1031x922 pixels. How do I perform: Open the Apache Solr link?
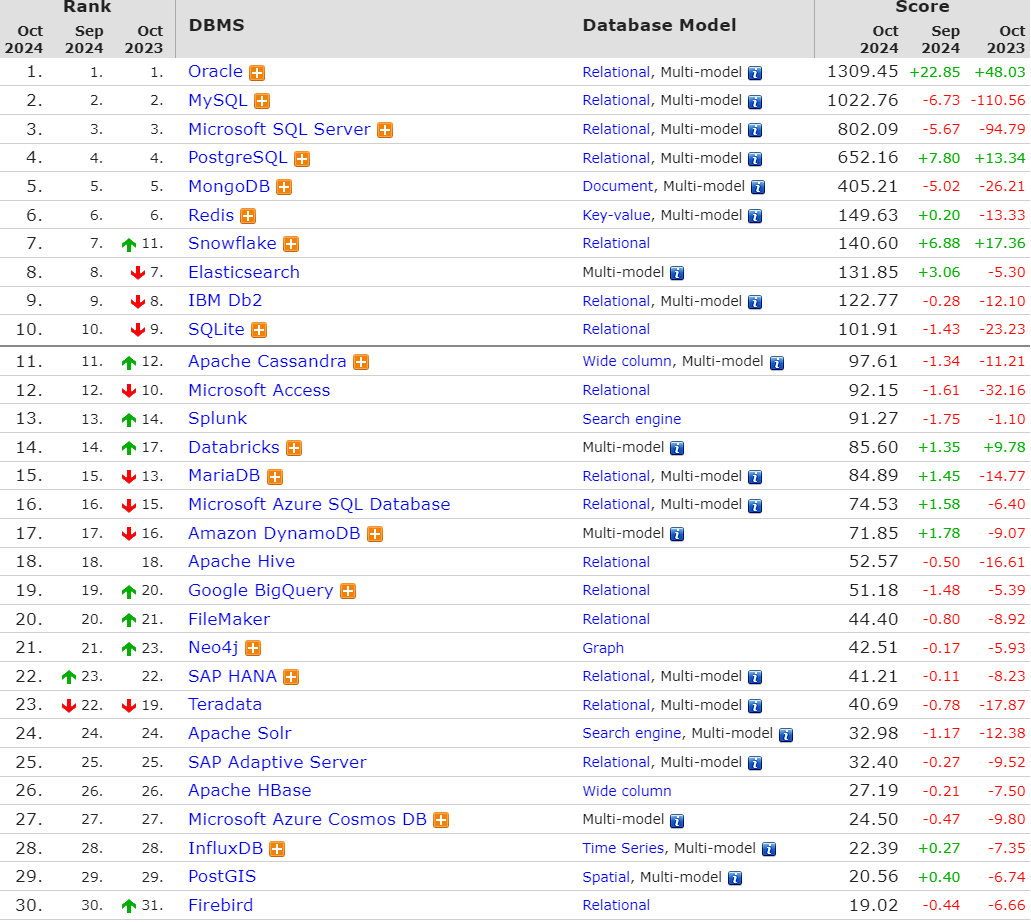(x=240, y=733)
